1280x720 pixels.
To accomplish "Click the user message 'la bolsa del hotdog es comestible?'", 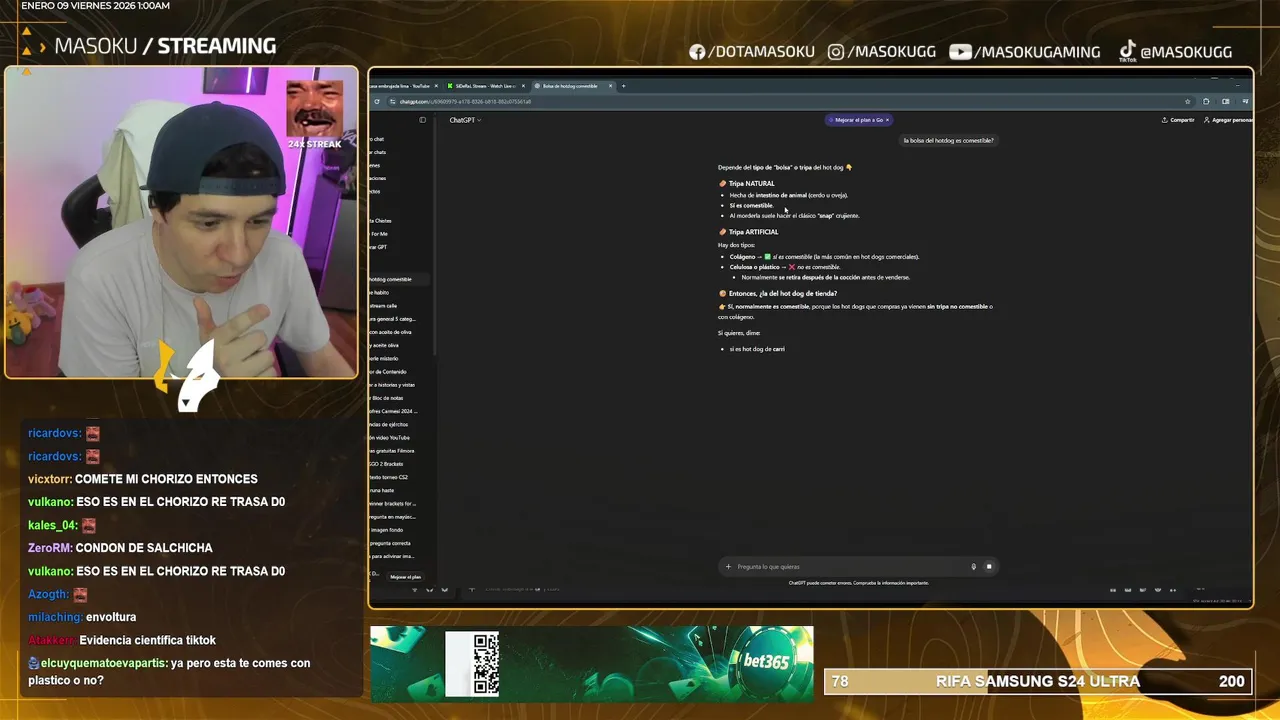I will 949,141.
